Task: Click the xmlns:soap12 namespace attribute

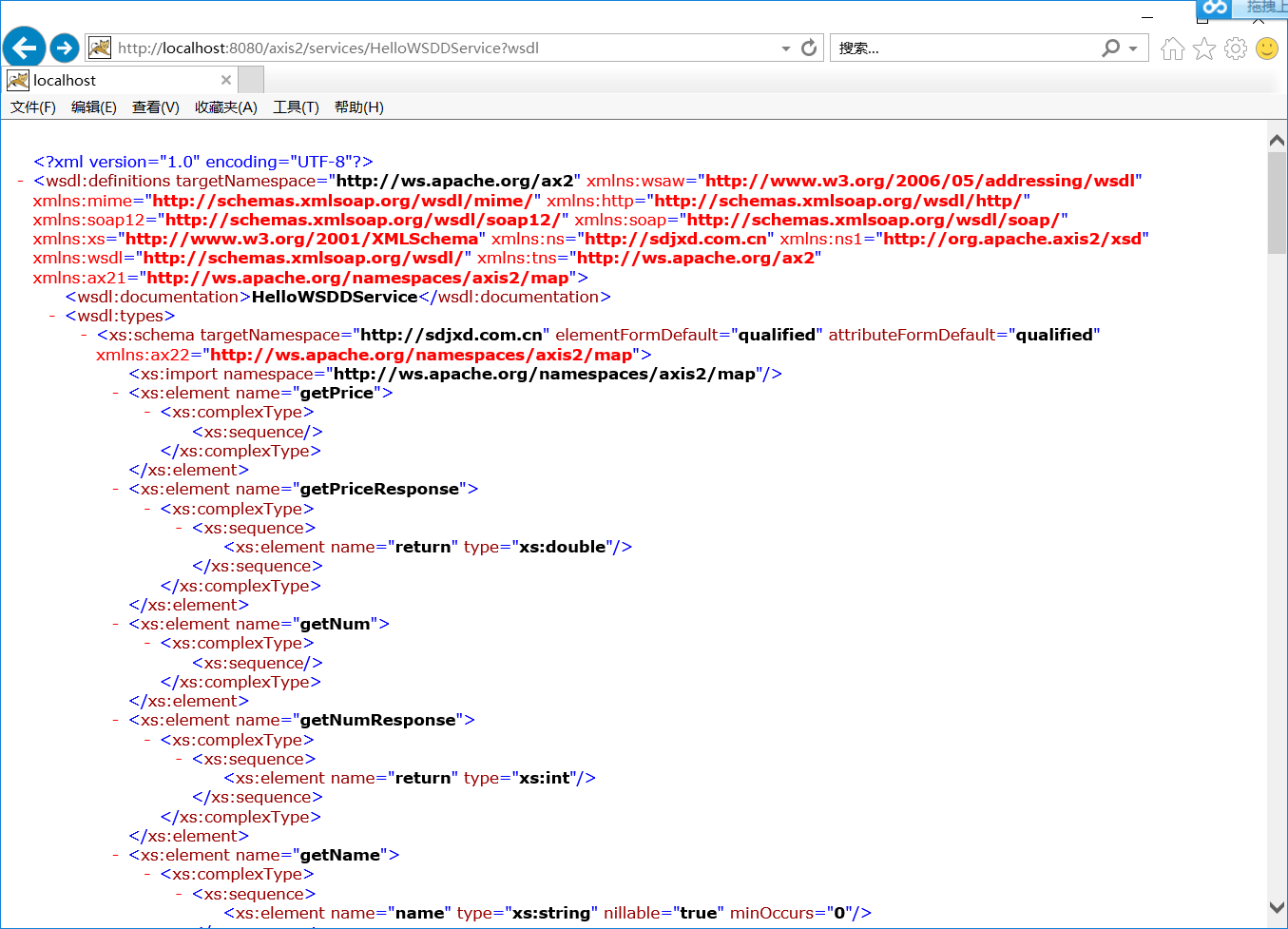Action: [x=300, y=220]
